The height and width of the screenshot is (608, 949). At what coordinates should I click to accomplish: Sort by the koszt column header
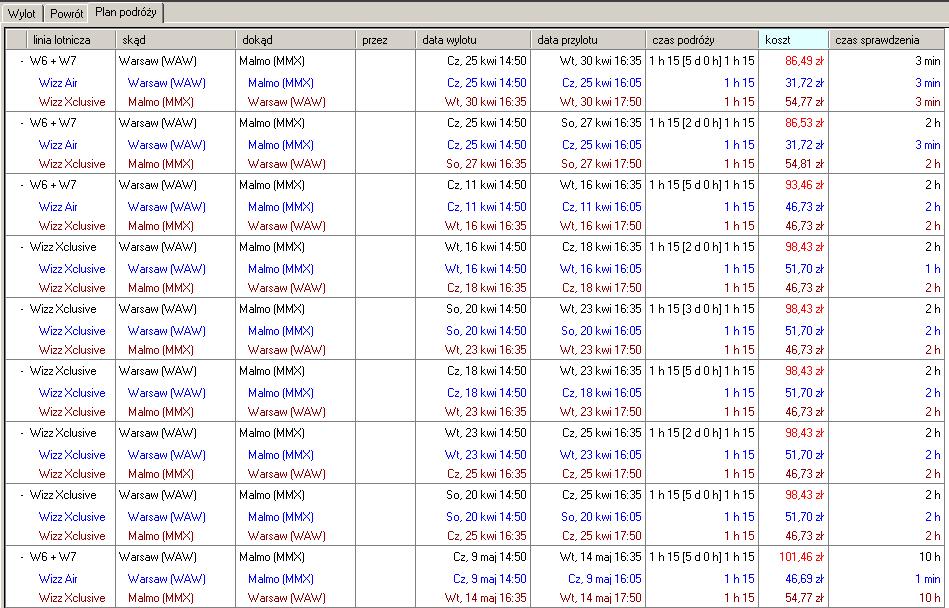point(793,40)
